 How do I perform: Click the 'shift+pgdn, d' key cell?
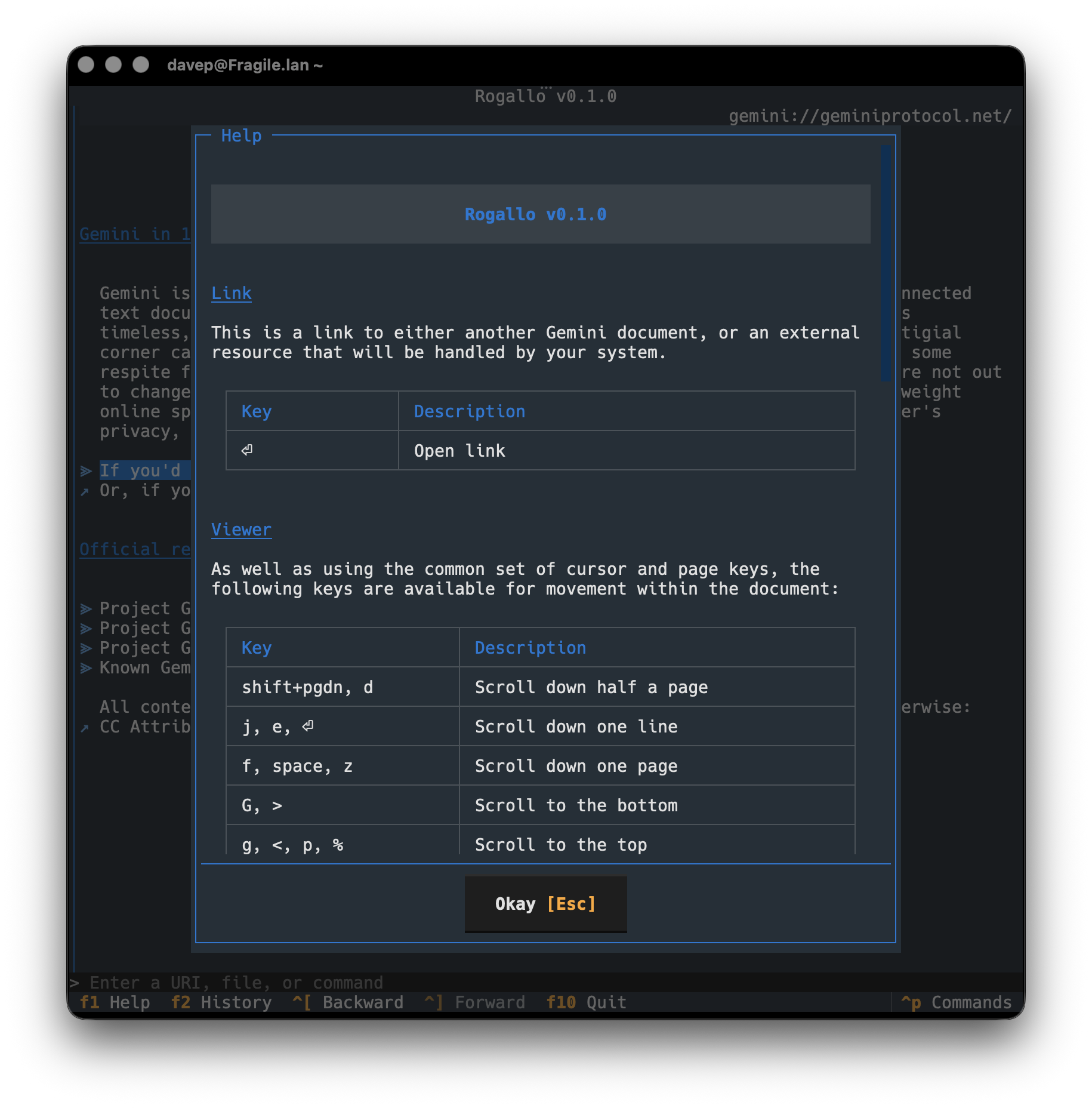[343, 687]
